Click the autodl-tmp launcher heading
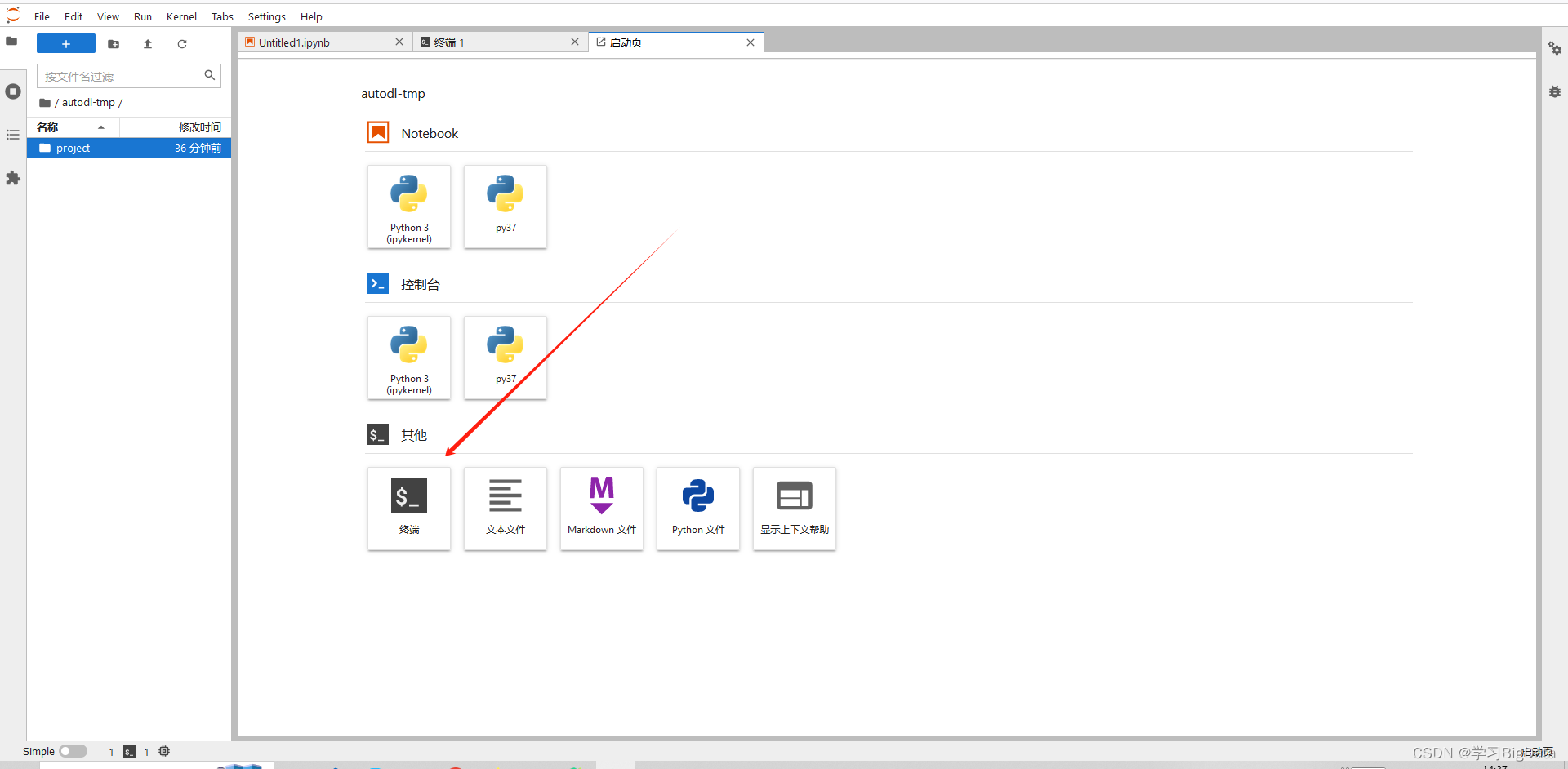 coord(393,94)
